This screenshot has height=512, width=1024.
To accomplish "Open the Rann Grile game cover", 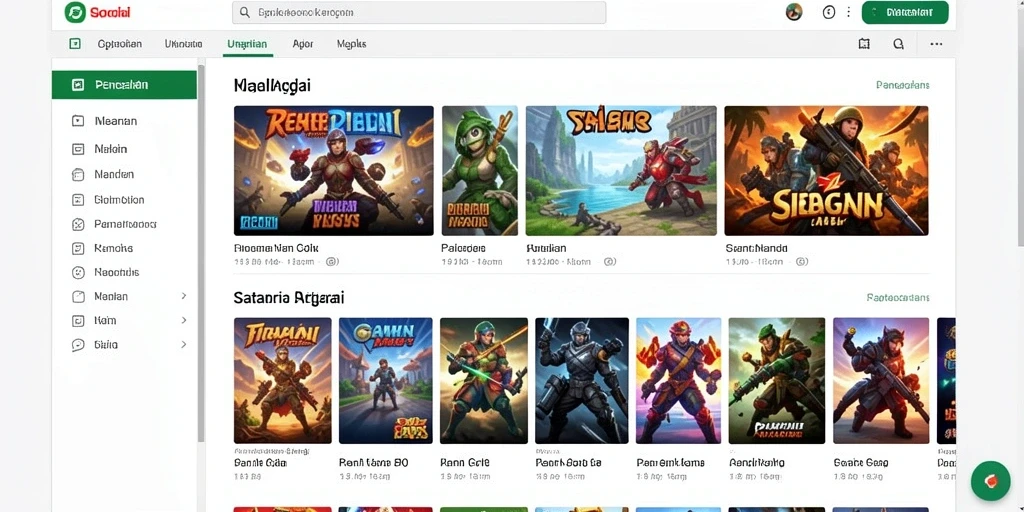I will (484, 381).
